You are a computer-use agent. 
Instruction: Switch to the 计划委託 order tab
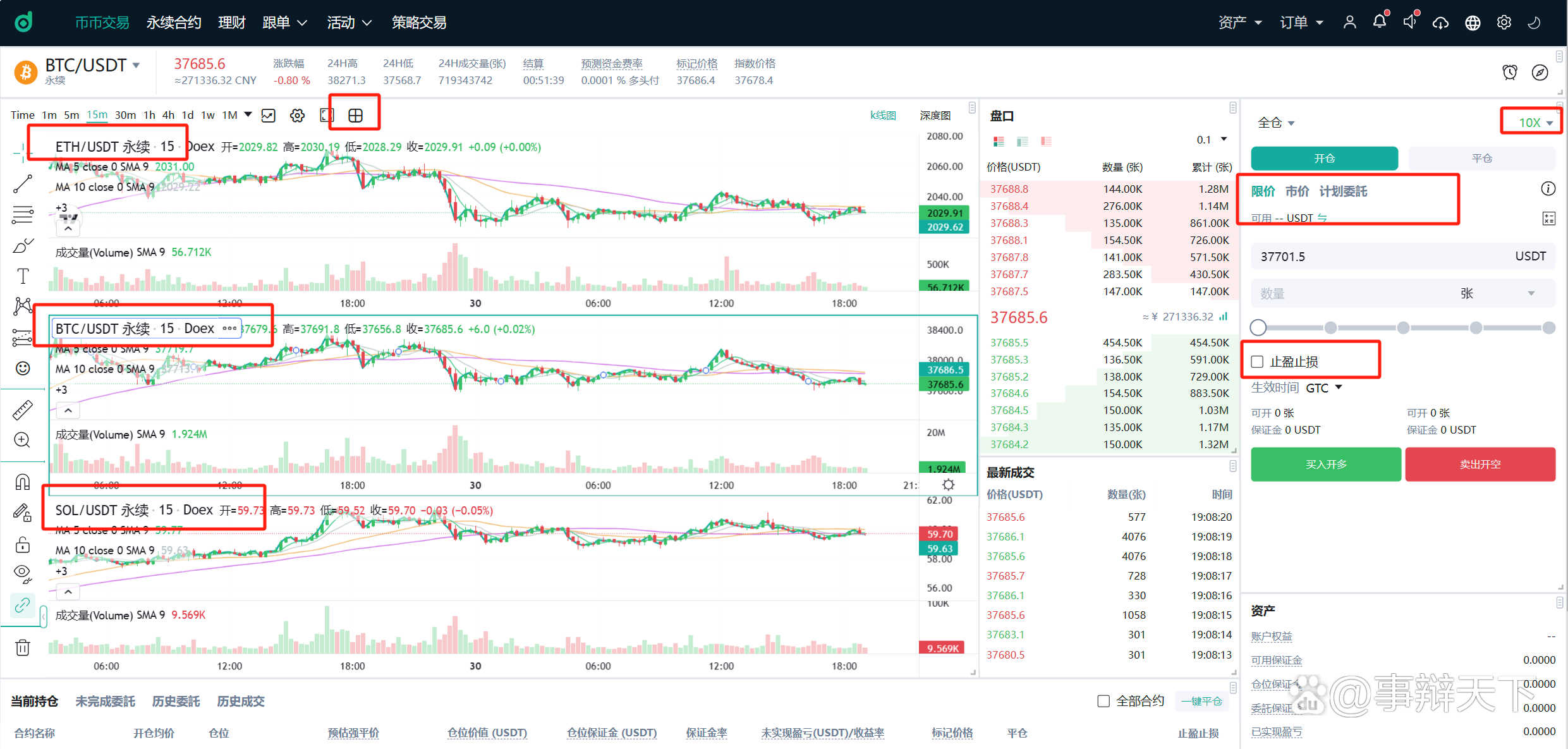pyautogui.click(x=1343, y=191)
